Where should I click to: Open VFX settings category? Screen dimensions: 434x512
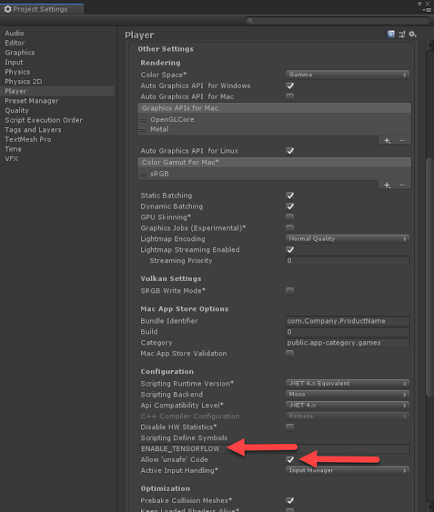point(11,159)
